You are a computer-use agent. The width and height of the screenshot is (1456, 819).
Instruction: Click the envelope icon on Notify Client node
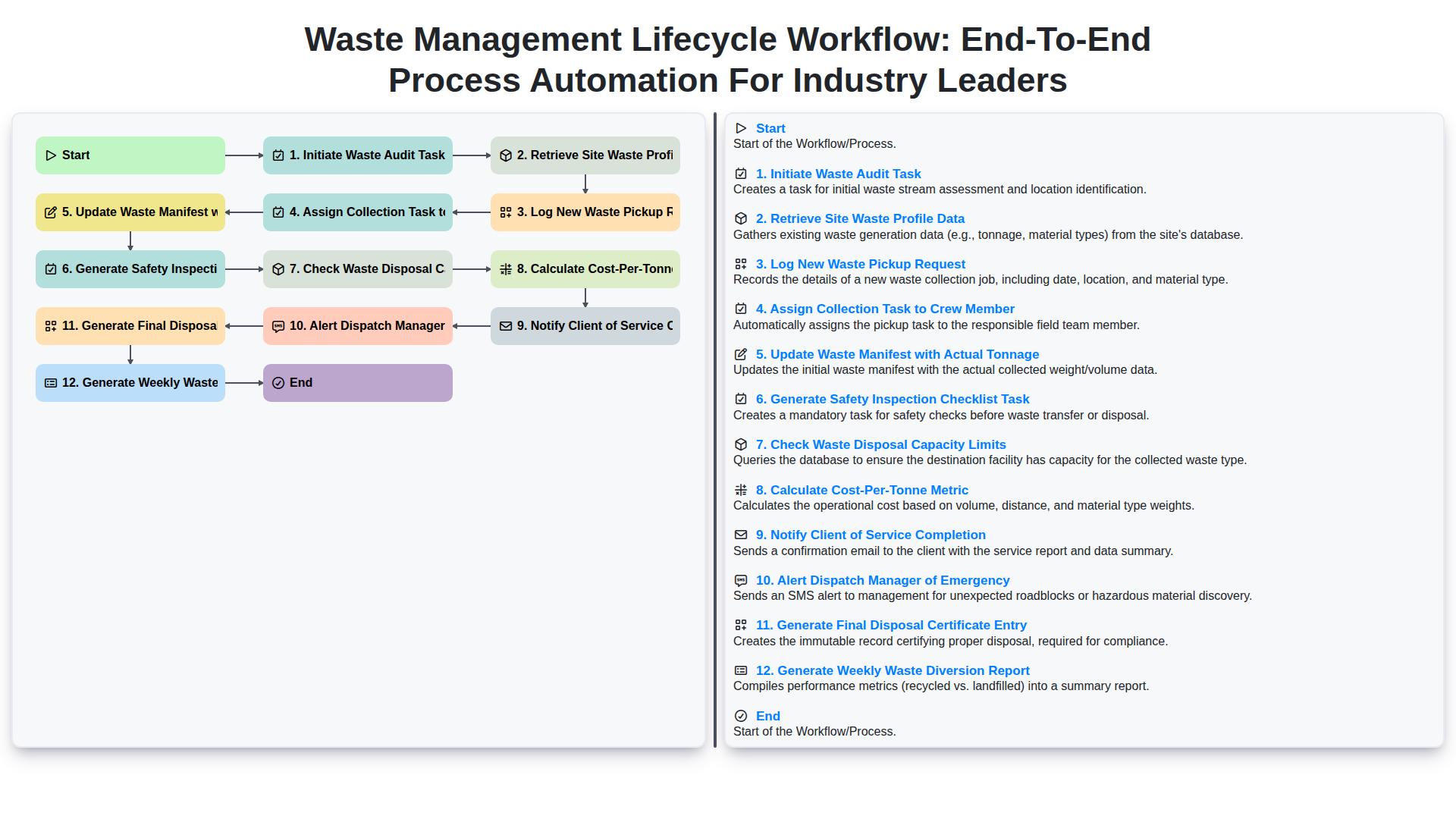[x=506, y=326]
